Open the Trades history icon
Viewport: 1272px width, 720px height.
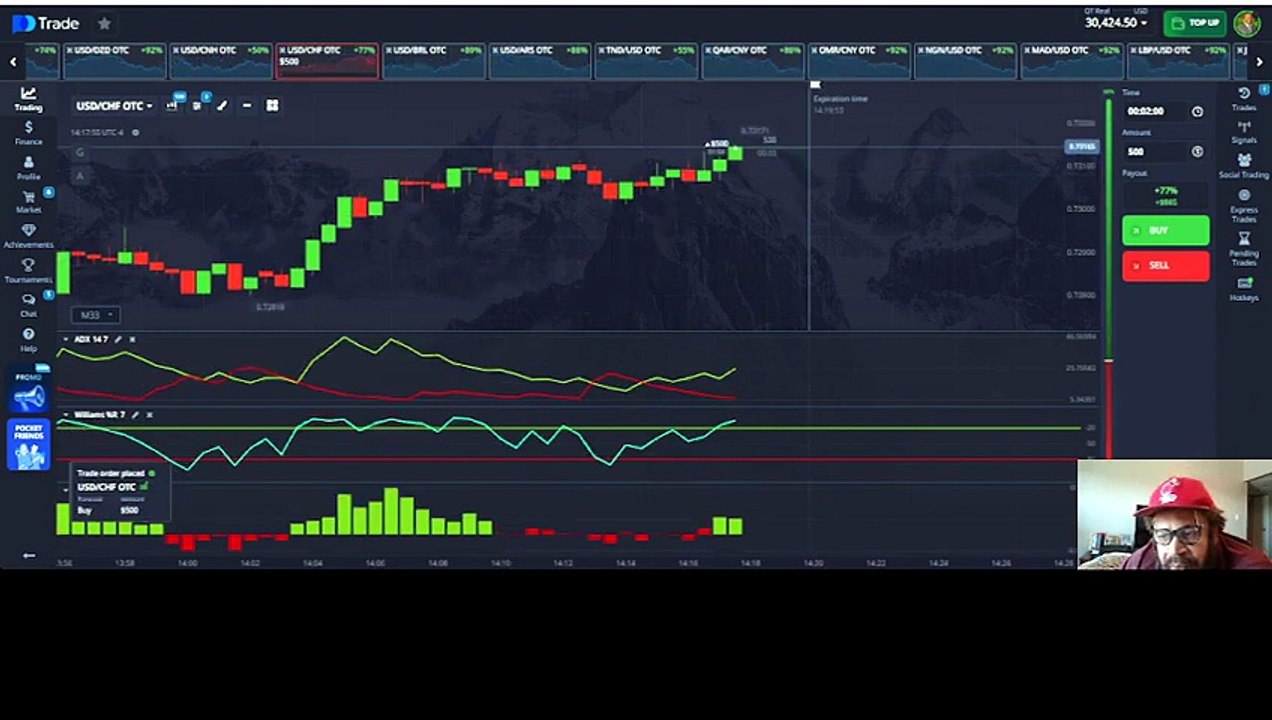pyautogui.click(x=1244, y=98)
